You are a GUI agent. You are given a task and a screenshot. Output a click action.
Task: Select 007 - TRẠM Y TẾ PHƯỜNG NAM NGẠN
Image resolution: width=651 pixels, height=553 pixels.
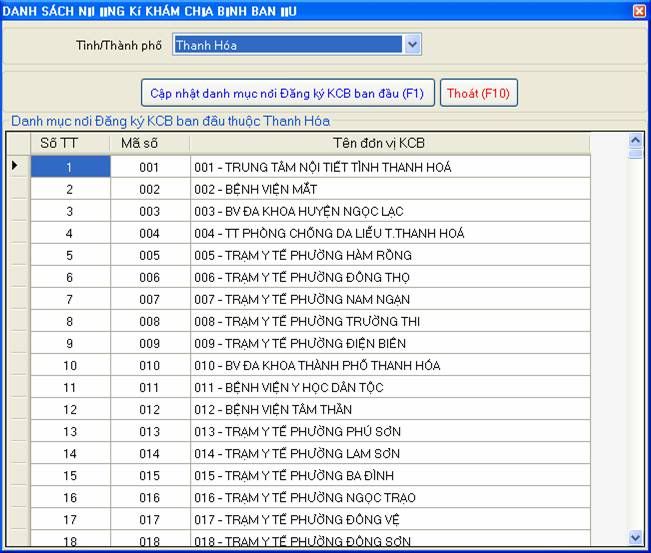point(390,299)
